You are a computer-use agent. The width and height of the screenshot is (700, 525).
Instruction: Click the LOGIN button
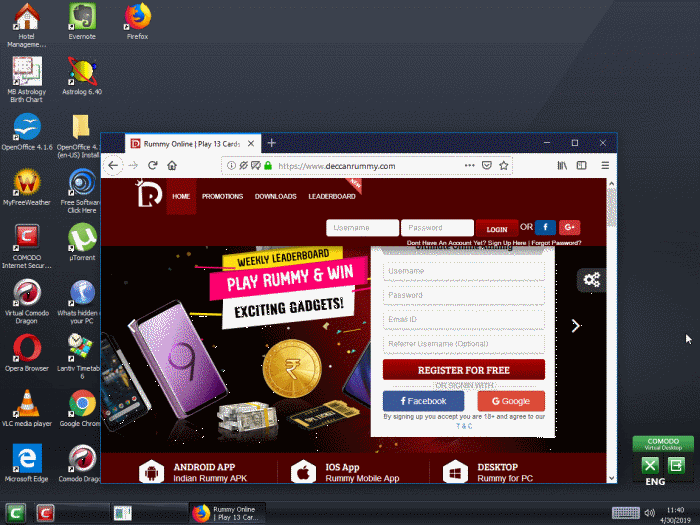497,229
